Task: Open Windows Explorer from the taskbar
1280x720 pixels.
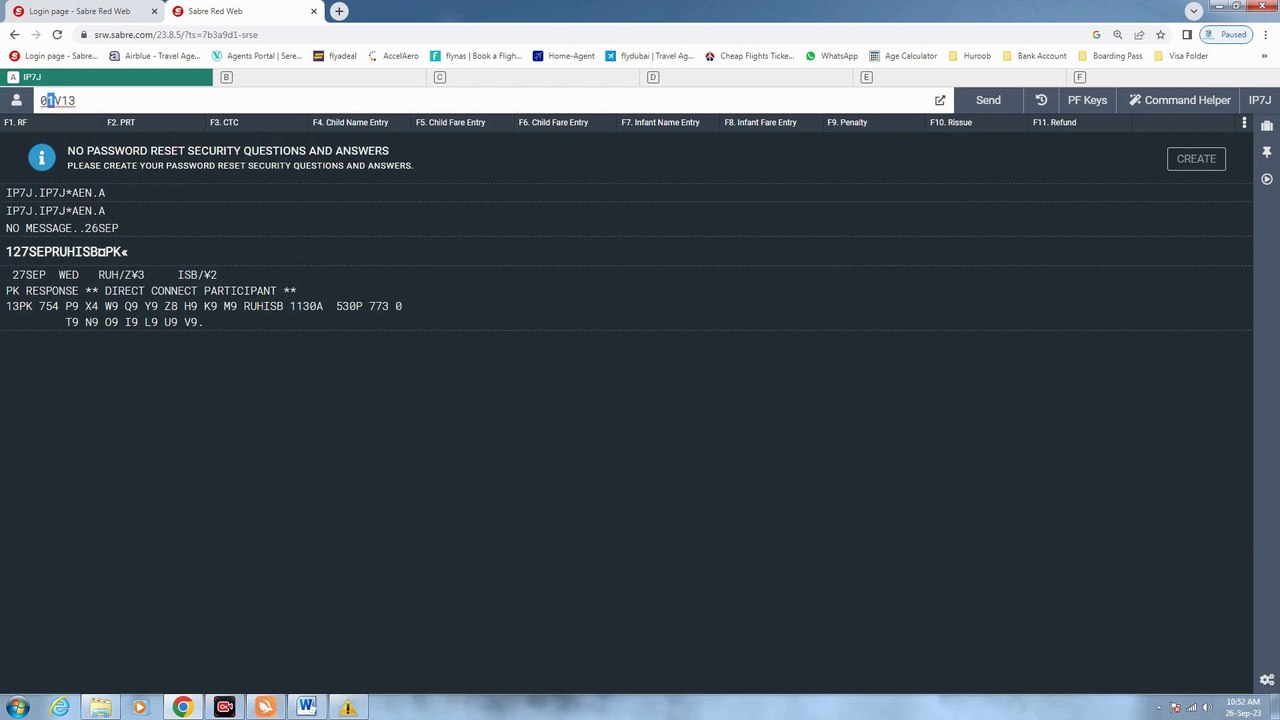Action: tap(100, 707)
